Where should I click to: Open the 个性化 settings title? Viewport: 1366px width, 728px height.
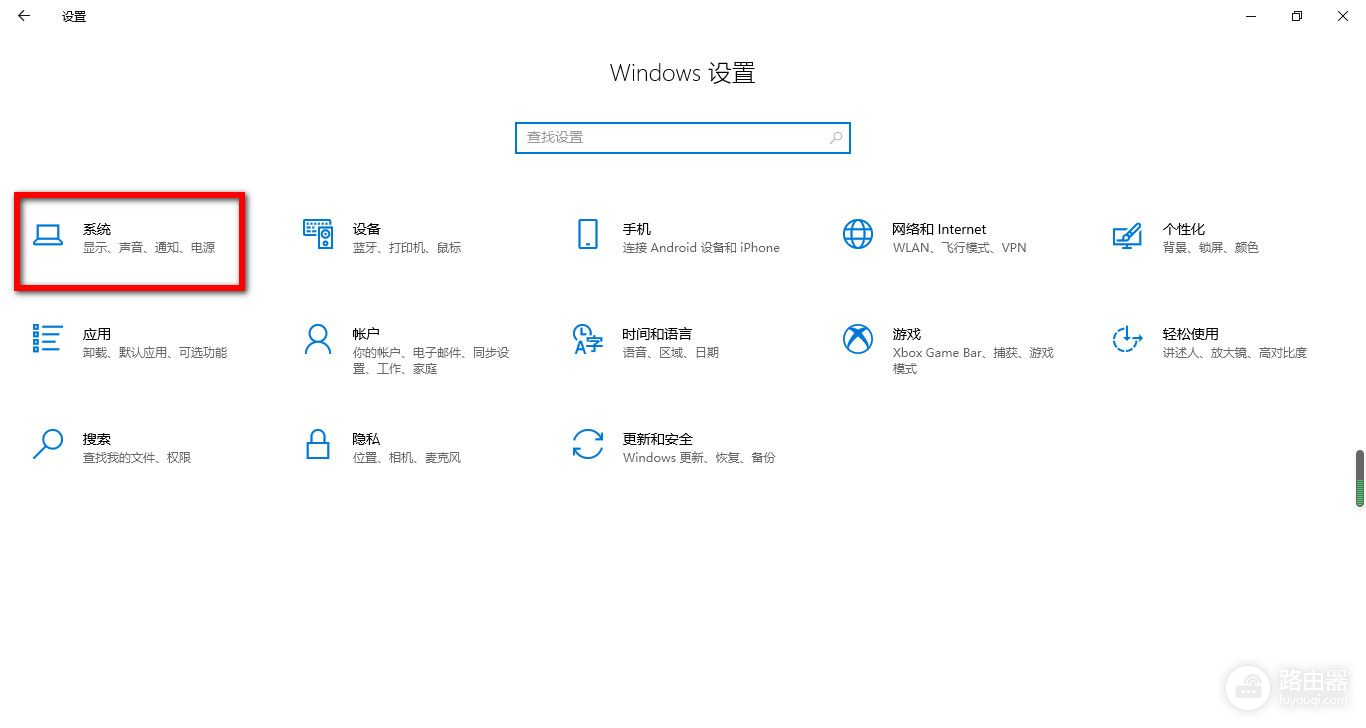point(1184,229)
